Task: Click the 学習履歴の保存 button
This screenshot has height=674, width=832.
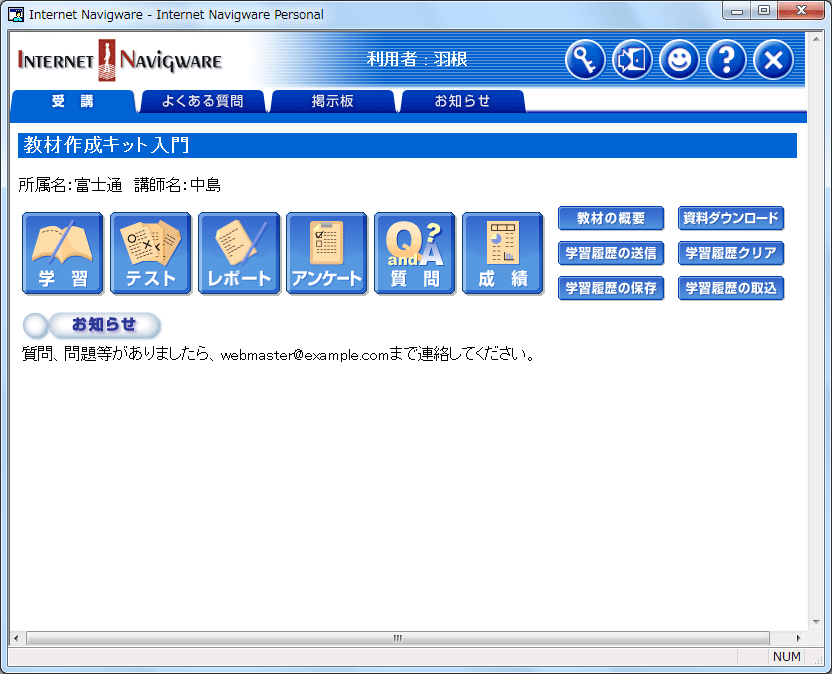Action: [611, 288]
